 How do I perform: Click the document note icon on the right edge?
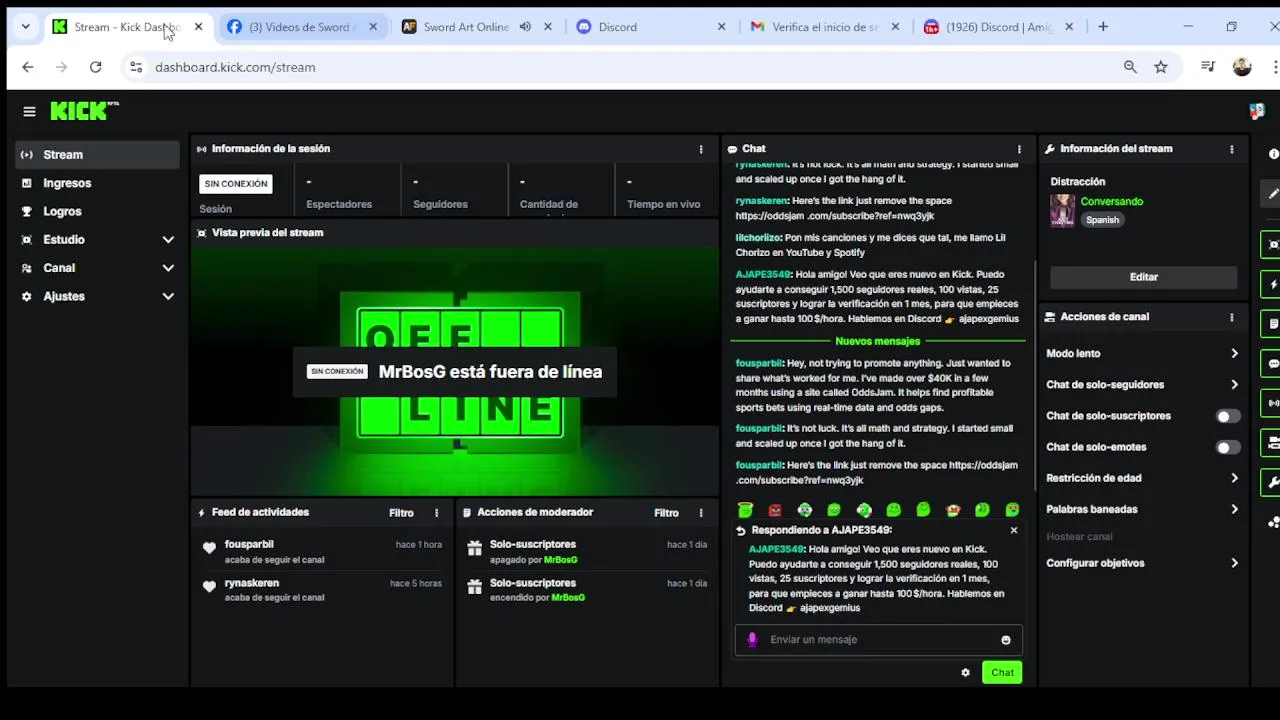point(1273,324)
